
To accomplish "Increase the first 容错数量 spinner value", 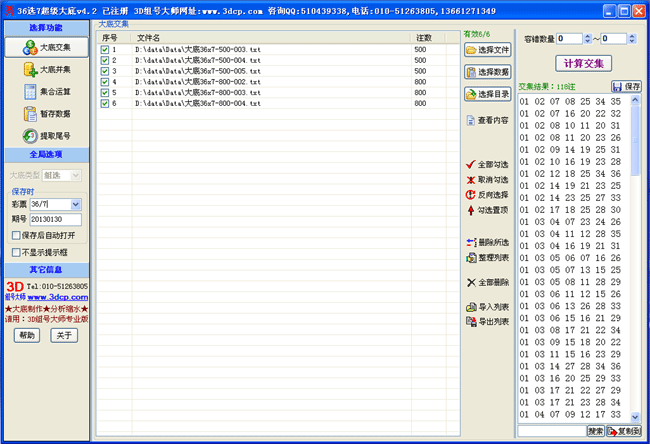I will [x=586, y=35].
